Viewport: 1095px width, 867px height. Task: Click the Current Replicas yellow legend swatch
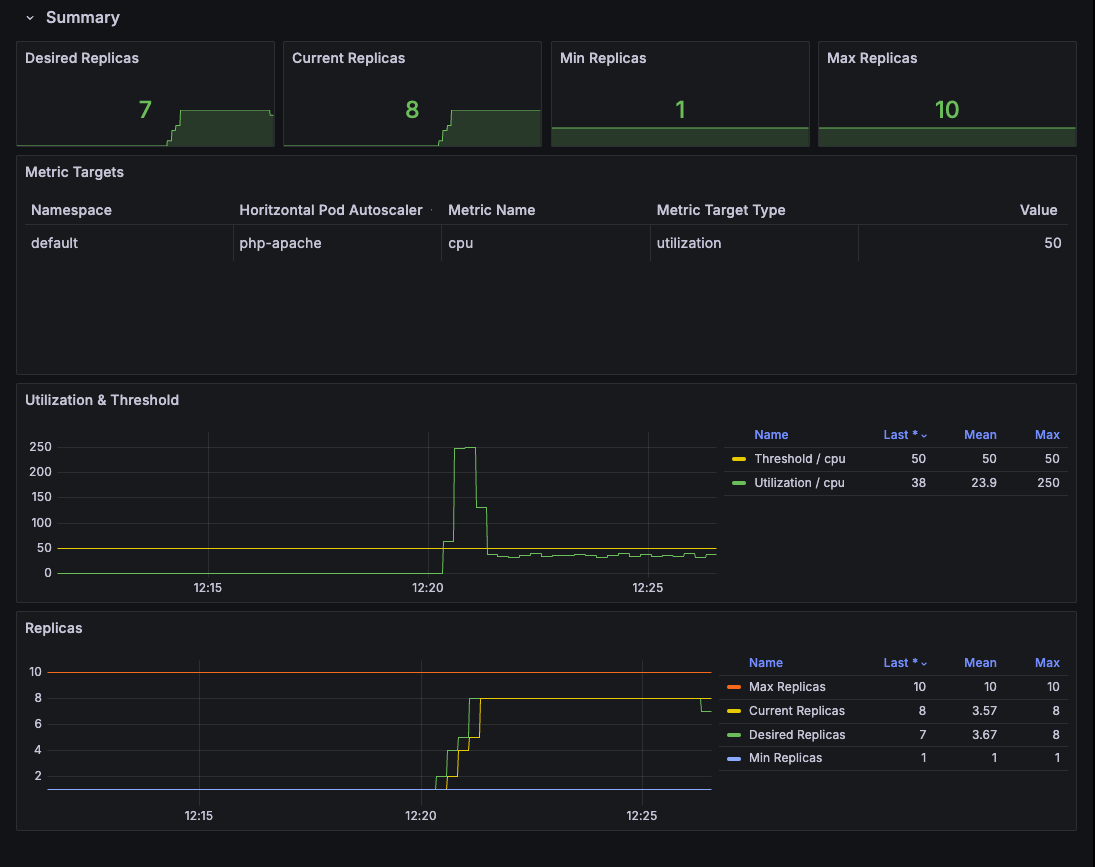[733, 711]
